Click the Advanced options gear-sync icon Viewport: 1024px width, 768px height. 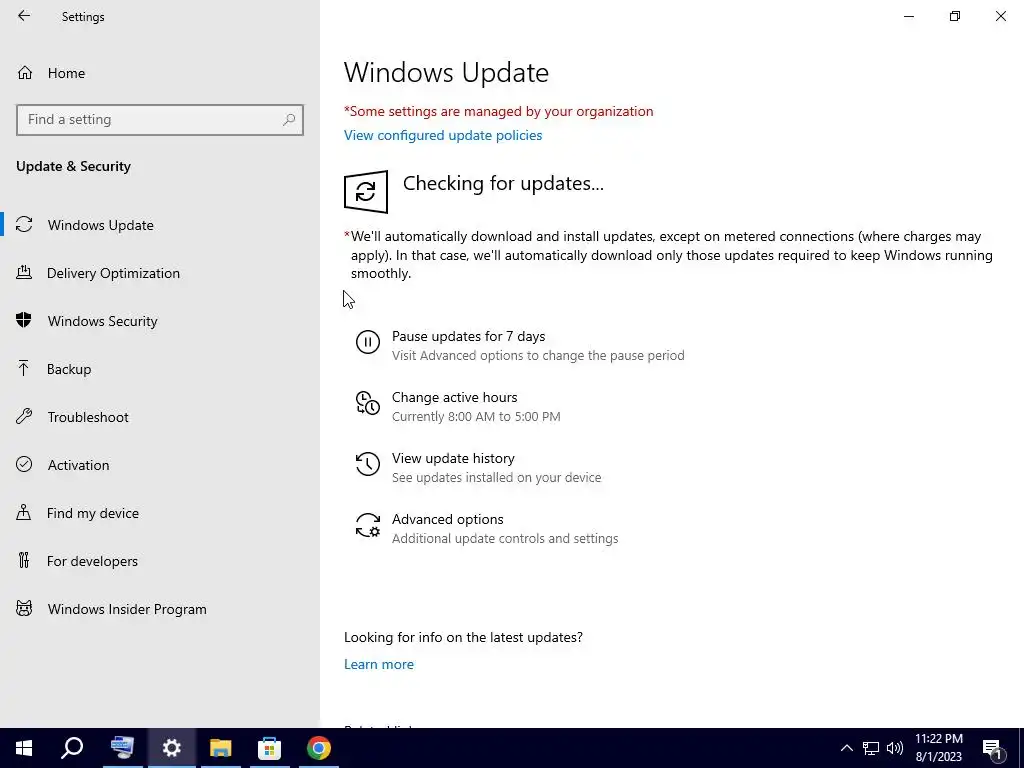click(368, 525)
